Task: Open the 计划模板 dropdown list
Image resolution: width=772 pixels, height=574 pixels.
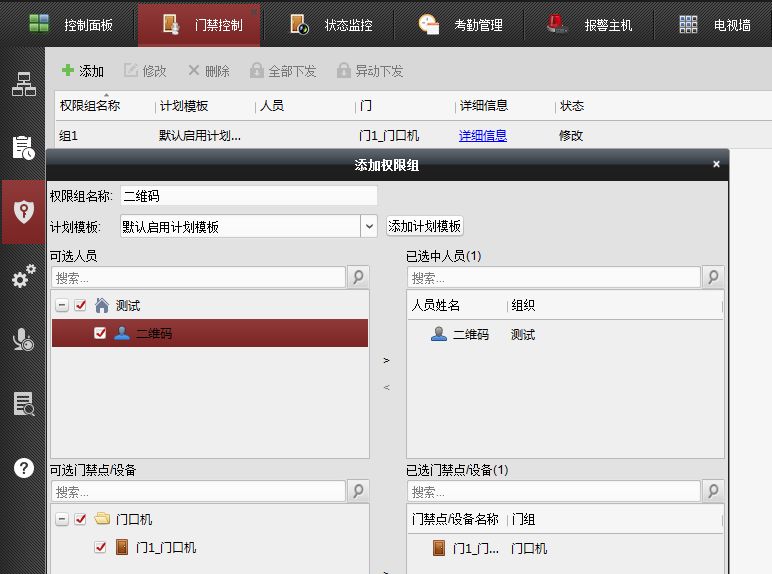Action: click(369, 227)
